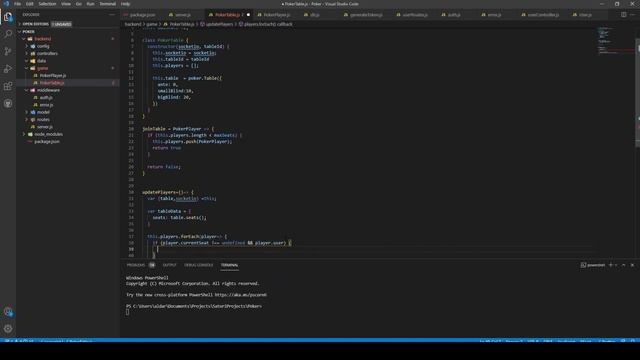Open package.json in the file tree
This screenshot has height=360, width=640.
(x=47, y=142)
